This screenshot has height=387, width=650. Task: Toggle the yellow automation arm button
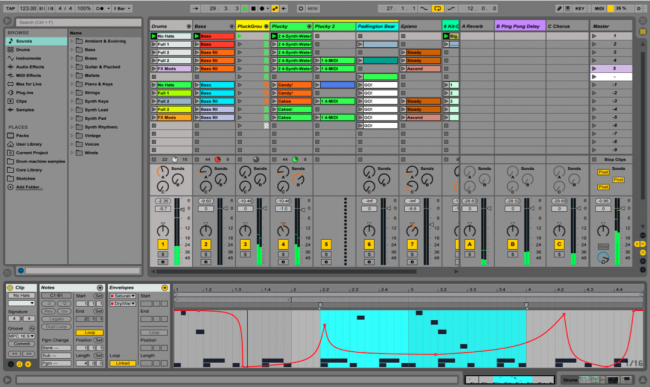pos(275,8)
